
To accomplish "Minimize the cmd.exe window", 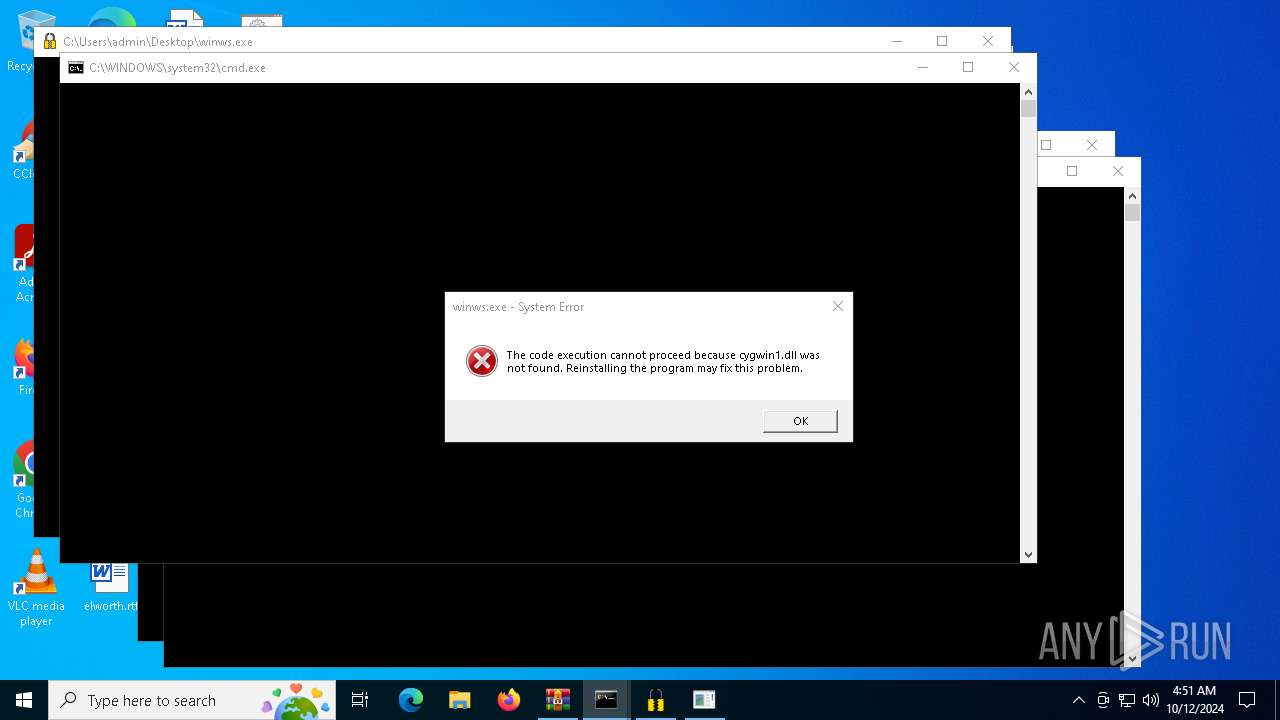I will (x=922, y=67).
